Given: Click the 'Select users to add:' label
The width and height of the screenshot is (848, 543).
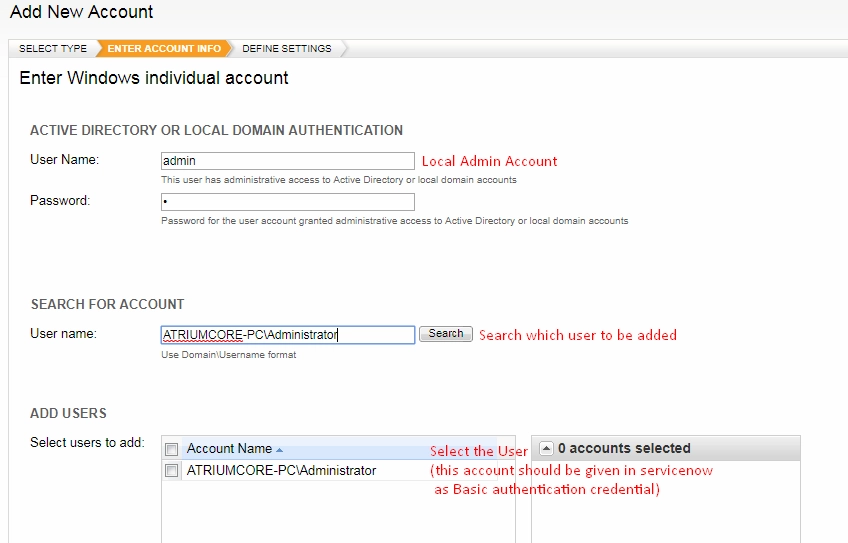Looking at the screenshot, I should 88,442.
